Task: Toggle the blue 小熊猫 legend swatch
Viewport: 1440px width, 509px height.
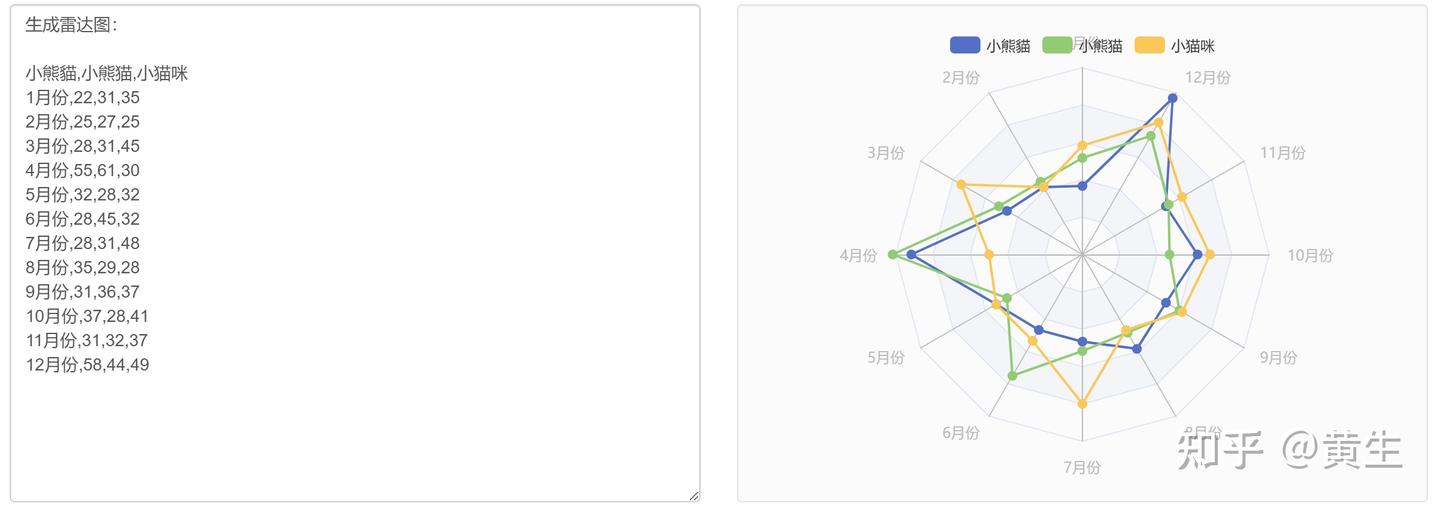Action: coord(964,45)
